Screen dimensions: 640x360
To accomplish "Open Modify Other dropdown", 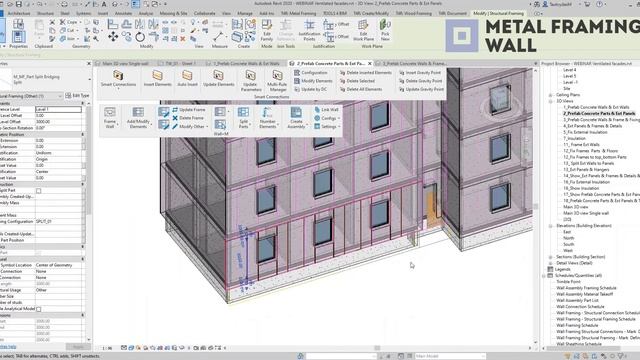I will tap(190, 127).
